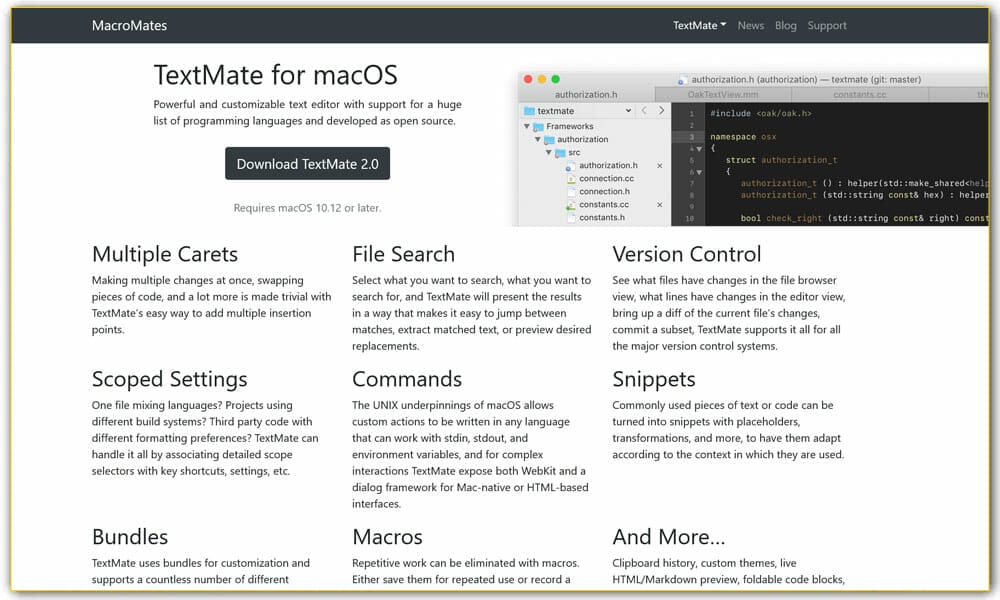Close authorization.h with its × icon
This screenshot has width=1000, height=600.
pos(660,166)
